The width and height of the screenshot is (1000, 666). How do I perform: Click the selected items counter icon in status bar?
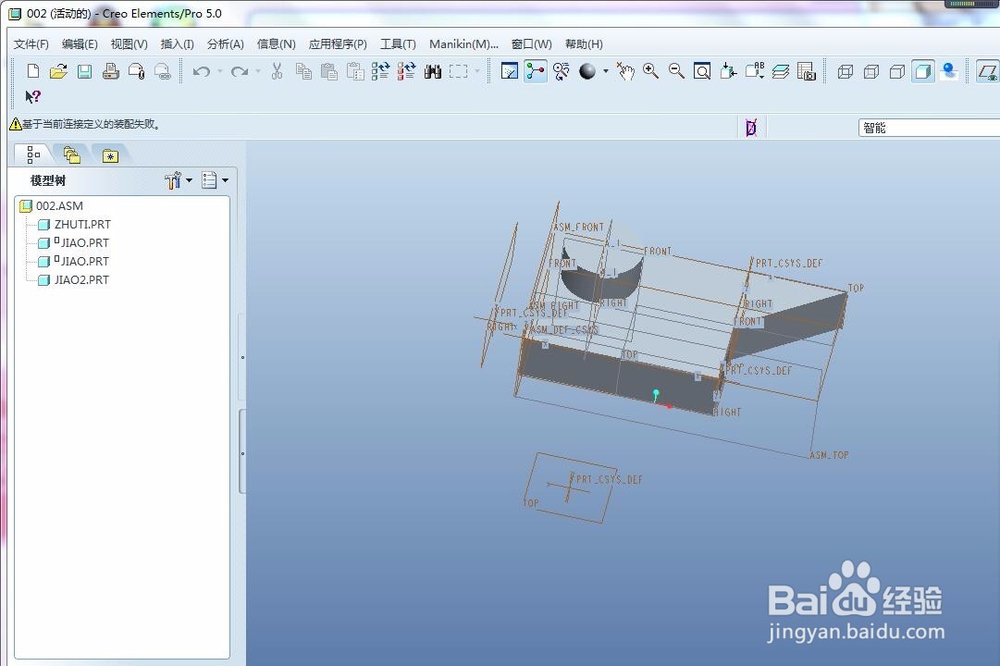[751, 128]
